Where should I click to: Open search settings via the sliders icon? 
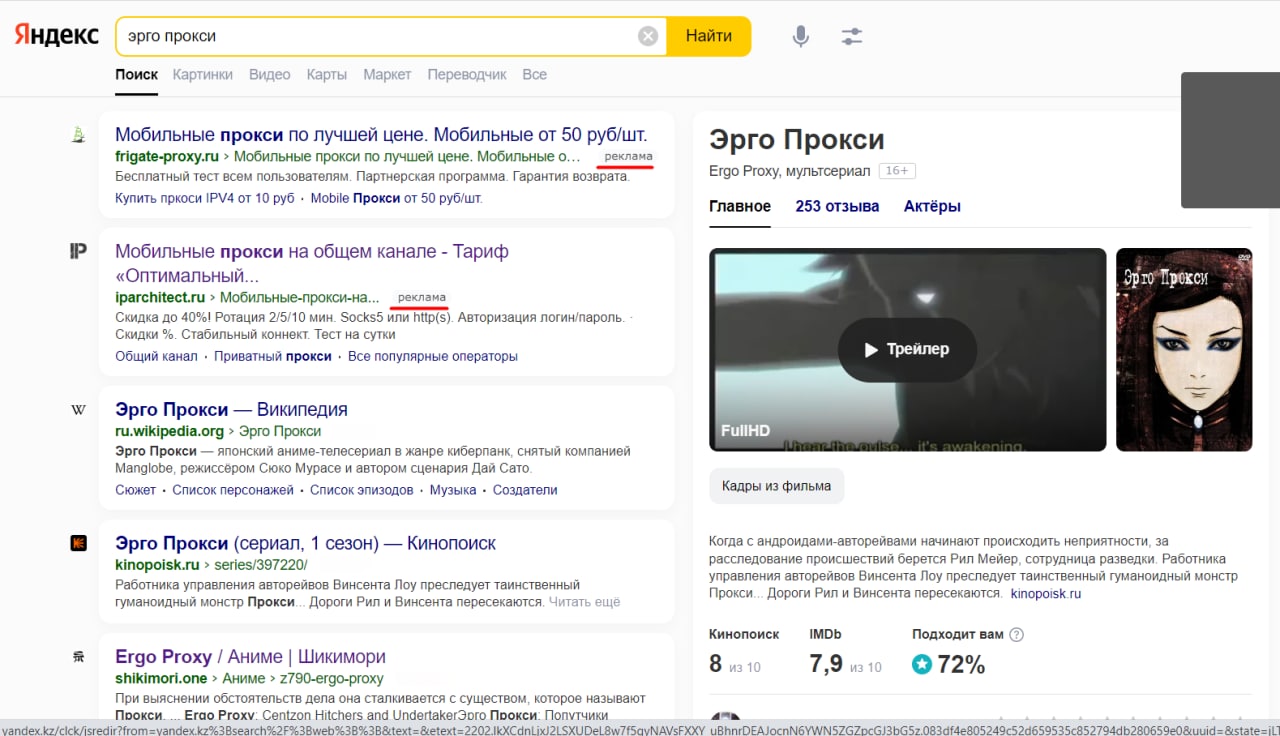852,36
